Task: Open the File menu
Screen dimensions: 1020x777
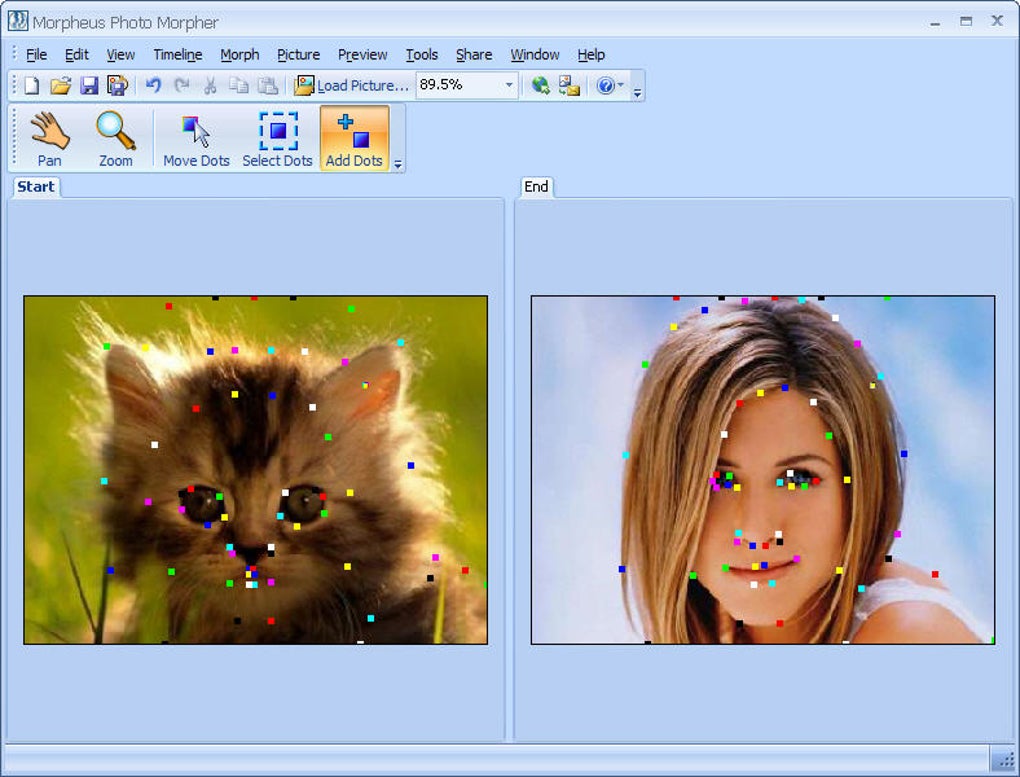Action: point(36,55)
